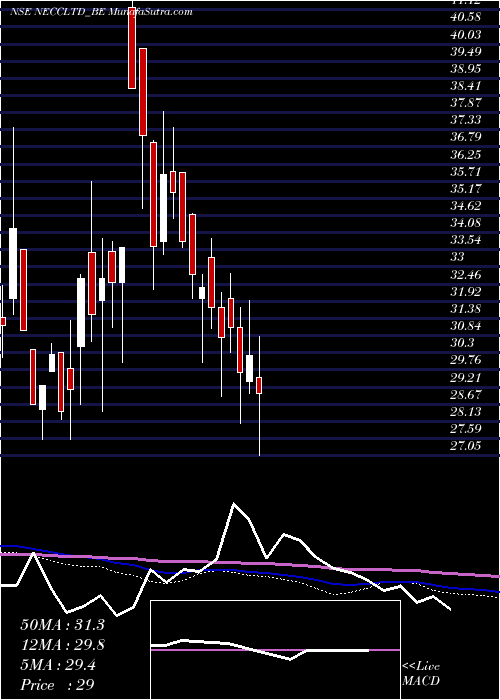Pick the 38.95 price level label

pyautogui.click(x=467, y=69)
